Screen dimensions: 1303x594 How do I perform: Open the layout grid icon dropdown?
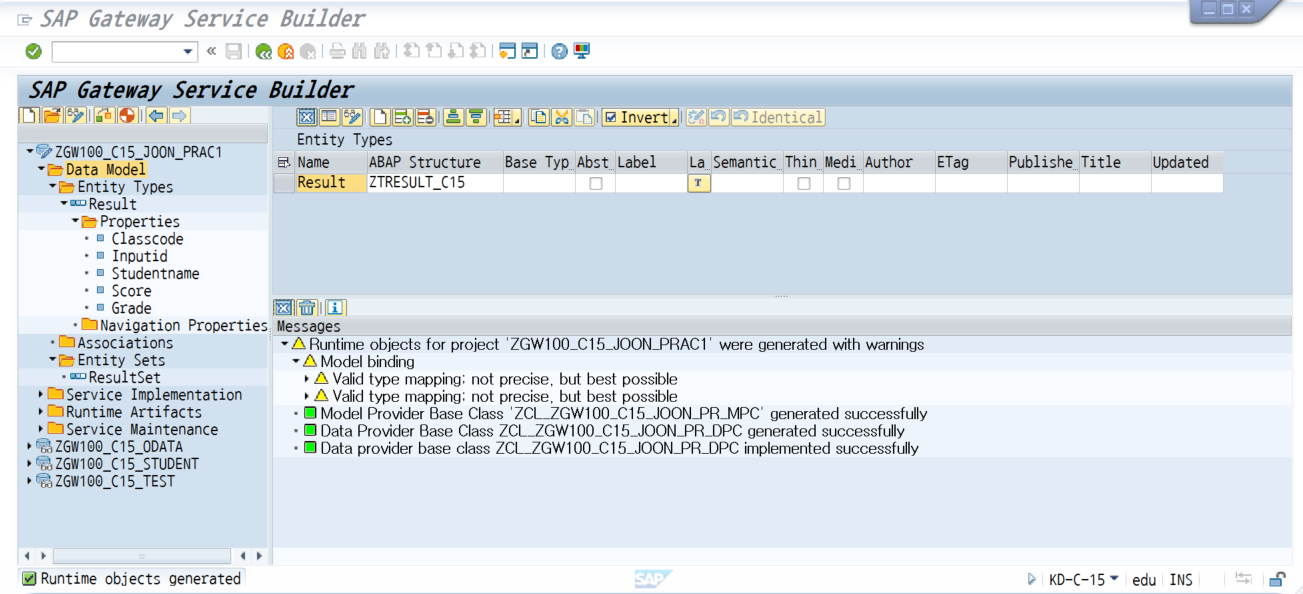pos(508,117)
